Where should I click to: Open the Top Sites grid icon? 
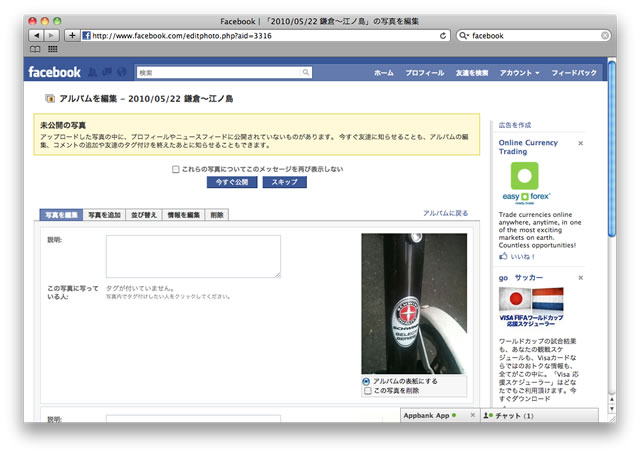(53, 49)
